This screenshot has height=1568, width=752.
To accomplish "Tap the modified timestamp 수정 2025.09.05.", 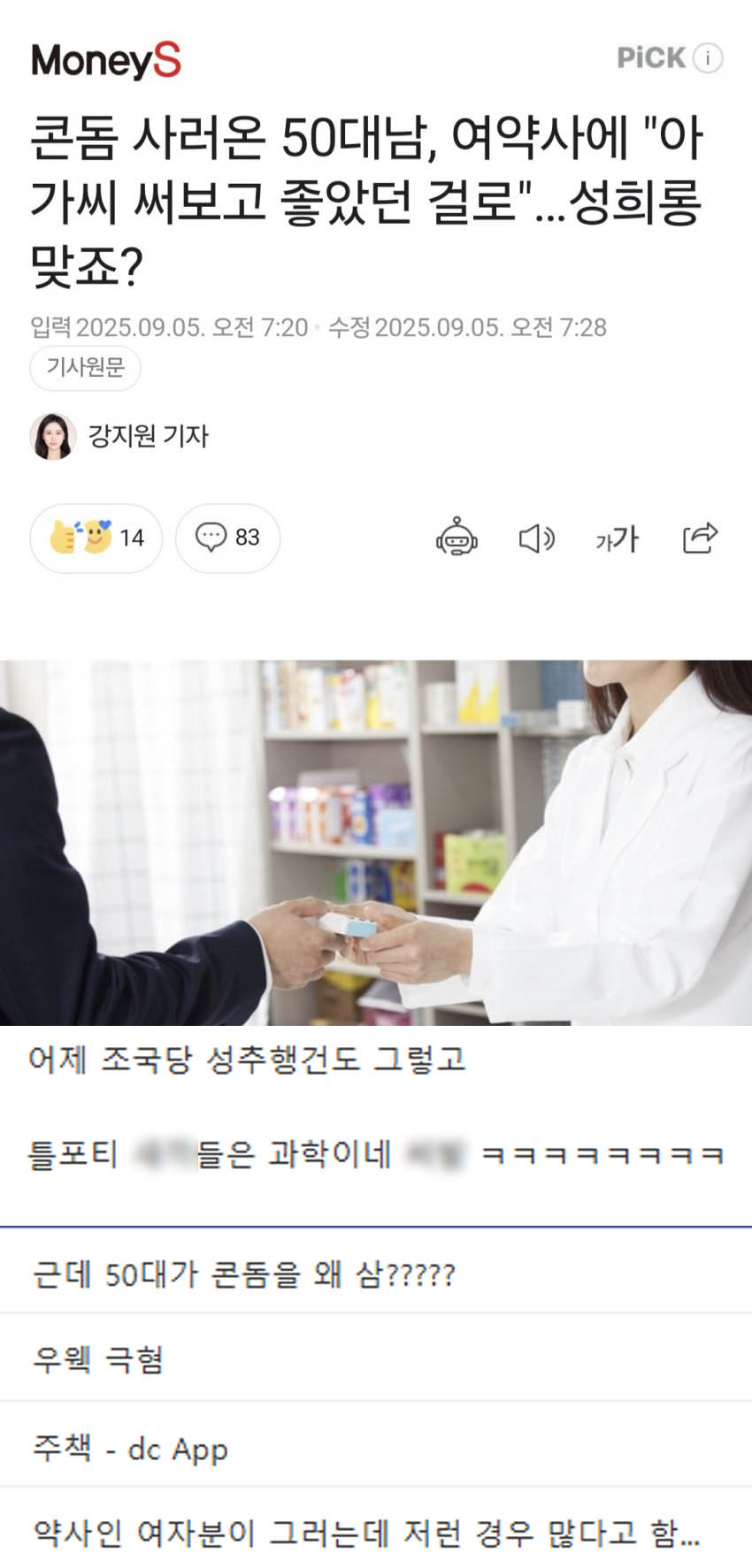I will coord(467,328).
